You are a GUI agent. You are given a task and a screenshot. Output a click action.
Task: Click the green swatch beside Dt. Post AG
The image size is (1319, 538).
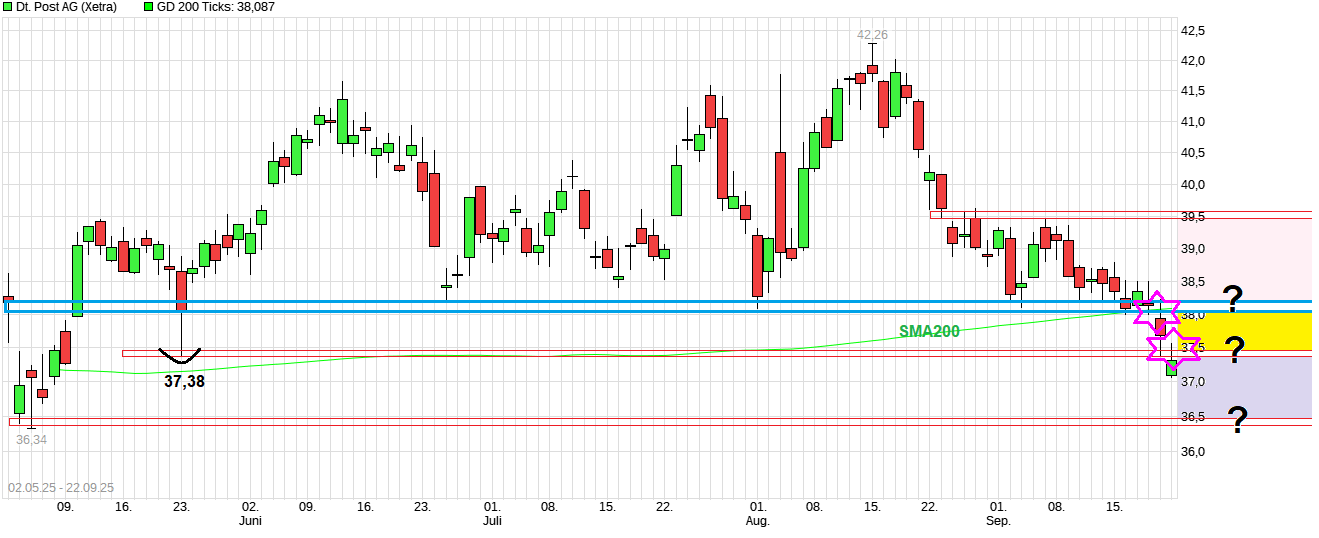coord(8,7)
